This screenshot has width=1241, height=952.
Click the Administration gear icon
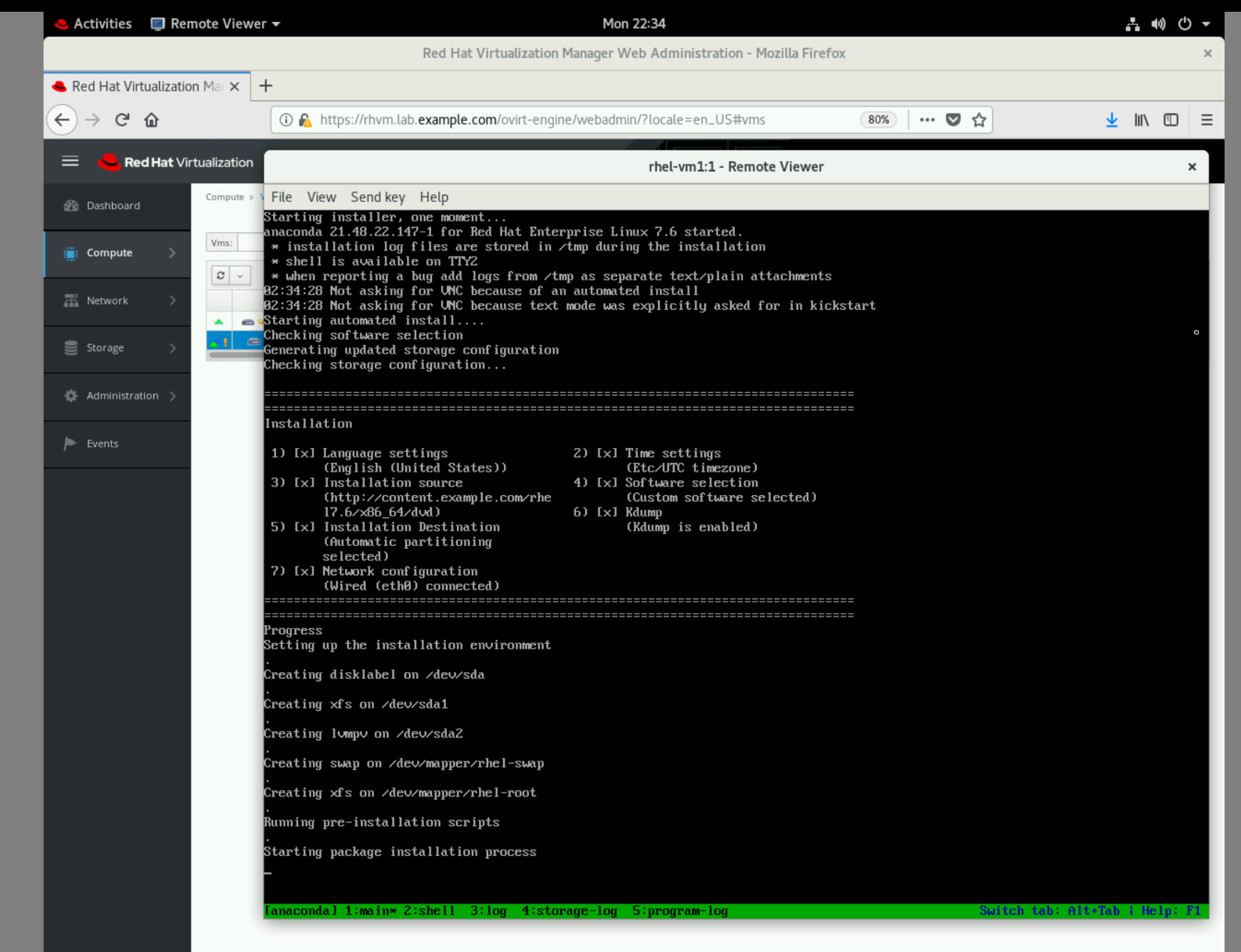pos(71,396)
